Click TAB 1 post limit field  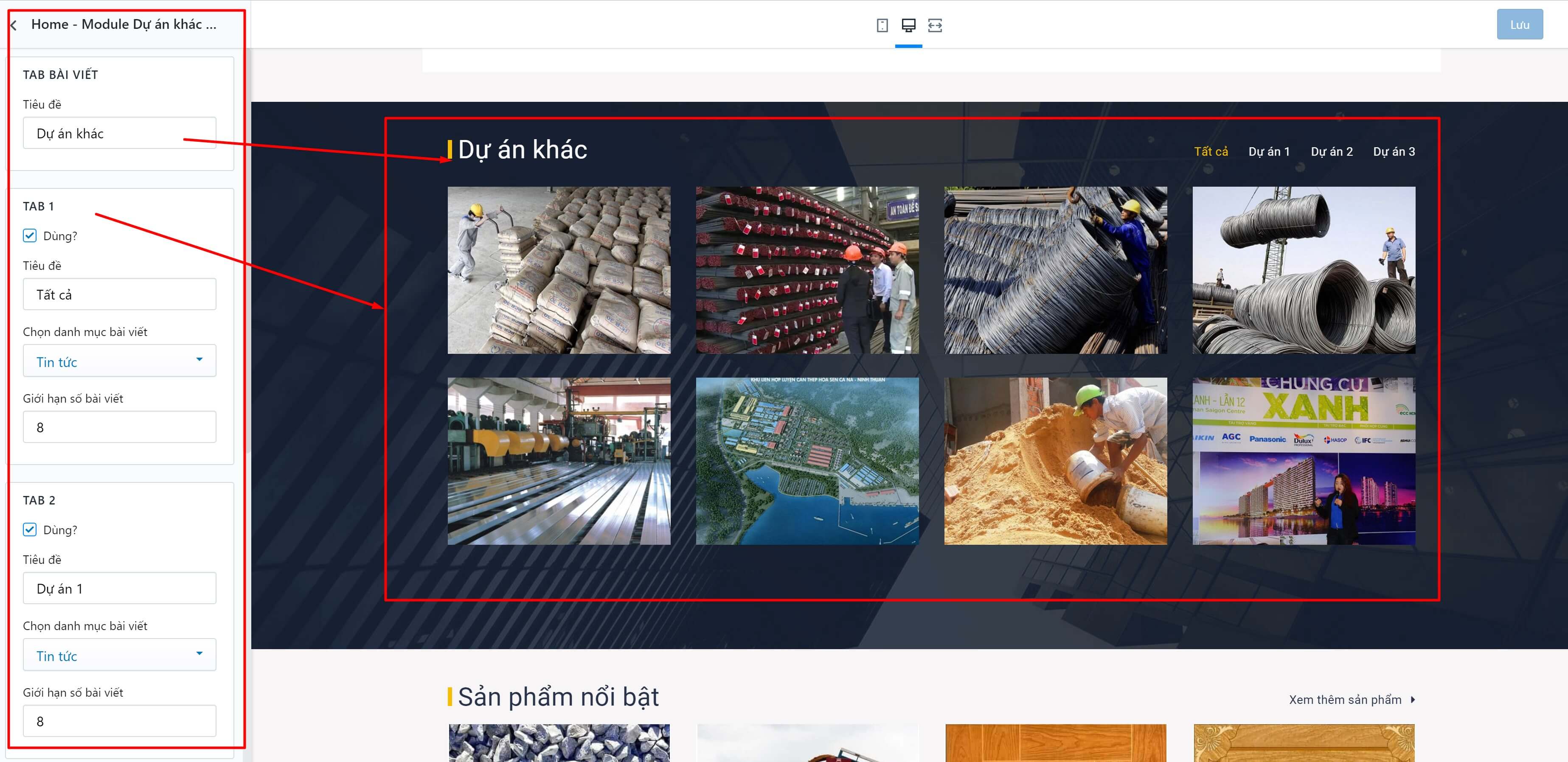pyautogui.click(x=119, y=427)
